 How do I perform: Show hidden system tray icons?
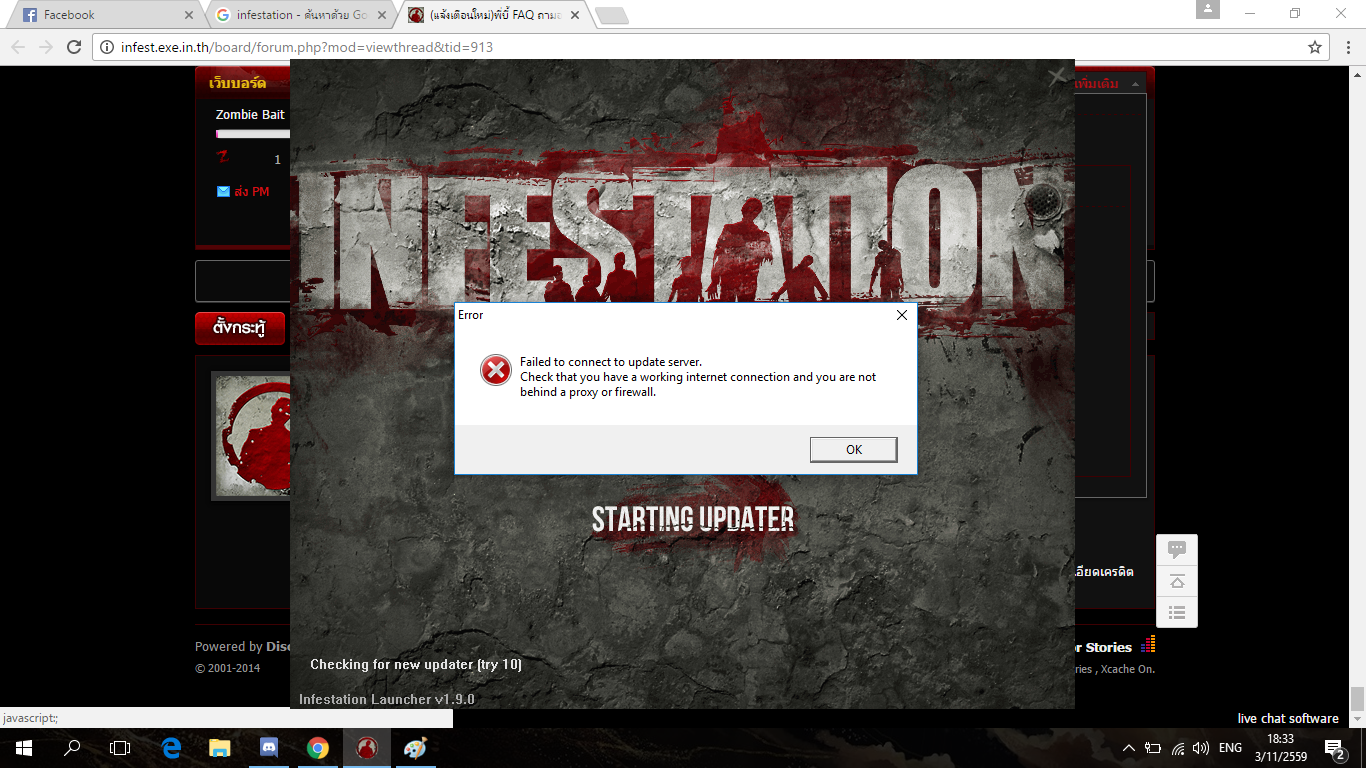click(1129, 747)
